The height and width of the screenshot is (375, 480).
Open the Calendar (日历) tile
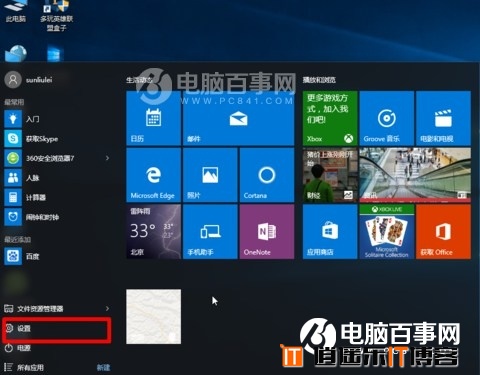click(154, 118)
